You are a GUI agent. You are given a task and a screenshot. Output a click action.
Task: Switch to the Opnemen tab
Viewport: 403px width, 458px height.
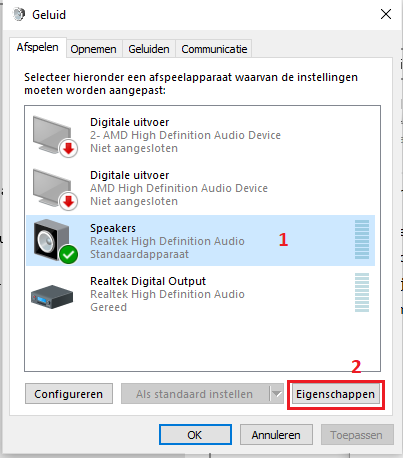[x=93, y=49]
